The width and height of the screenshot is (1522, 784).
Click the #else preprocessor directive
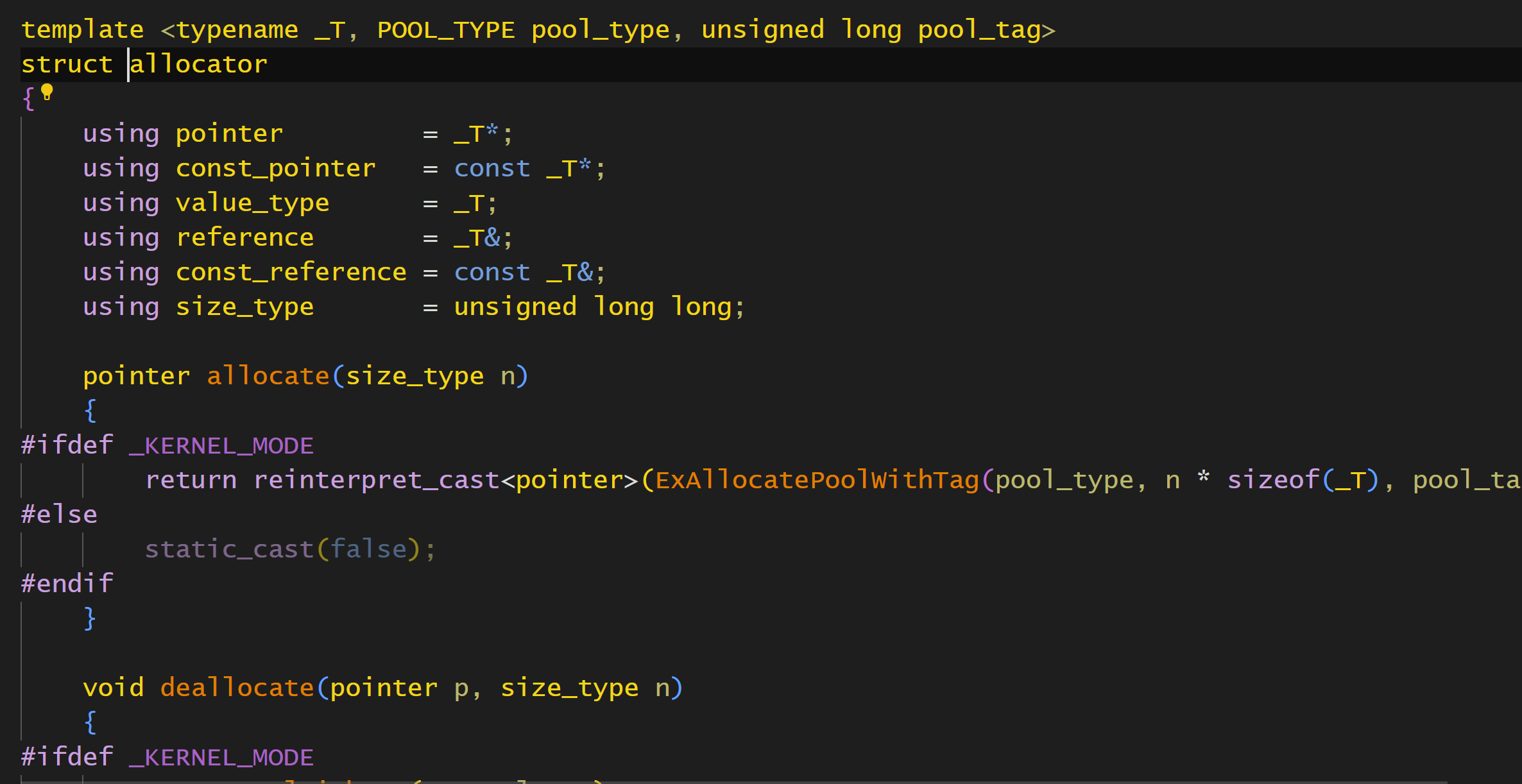pyautogui.click(x=59, y=515)
